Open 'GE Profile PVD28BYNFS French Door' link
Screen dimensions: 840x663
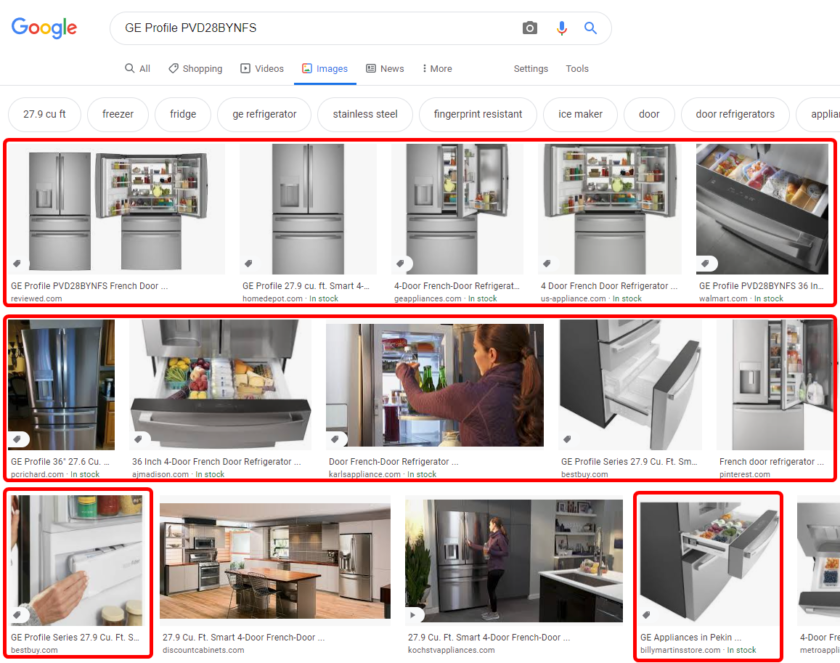coord(89,286)
